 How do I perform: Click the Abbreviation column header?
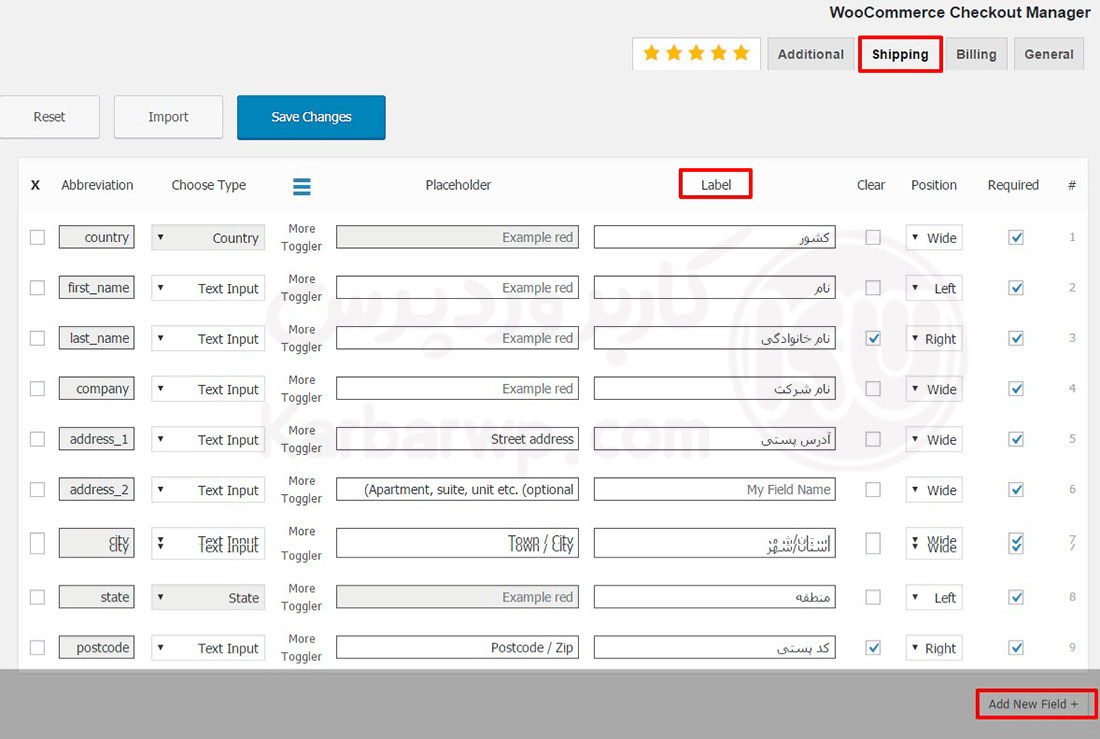point(97,185)
